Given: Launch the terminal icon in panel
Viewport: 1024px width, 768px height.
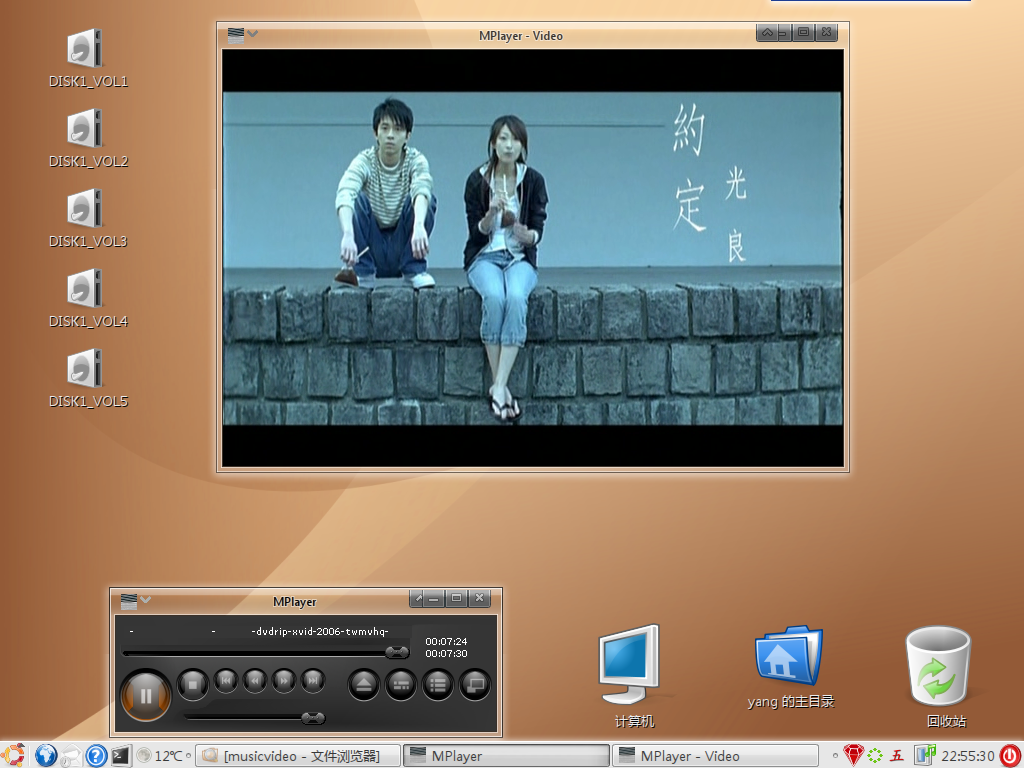Looking at the screenshot, I should pyautogui.click(x=121, y=756).
